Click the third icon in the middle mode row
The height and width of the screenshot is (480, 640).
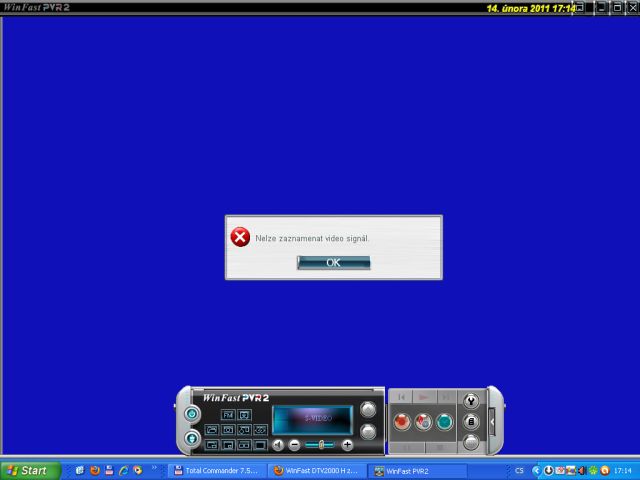tap(244, 430)
